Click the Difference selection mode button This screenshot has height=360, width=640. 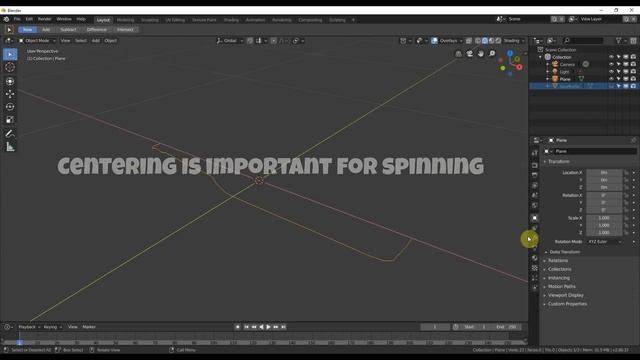click(97, 30)
